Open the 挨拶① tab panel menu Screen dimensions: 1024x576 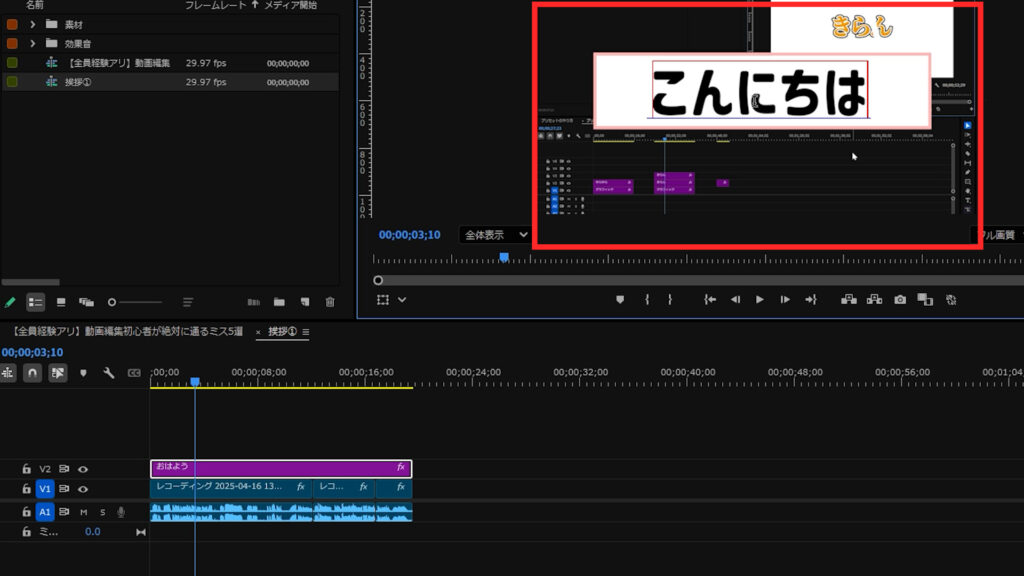pyautogui.click(x=306, y=332)
